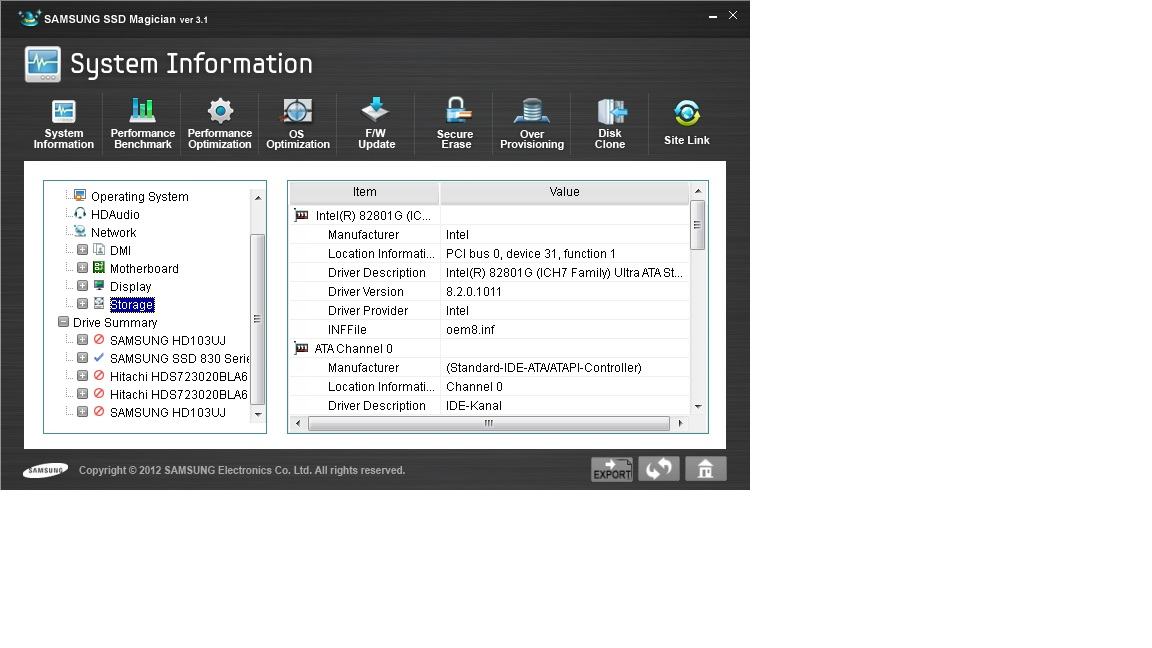1152x648 pixels.
Task: Launch Performance Benchmark tool
Action: [x=143, y=124]
